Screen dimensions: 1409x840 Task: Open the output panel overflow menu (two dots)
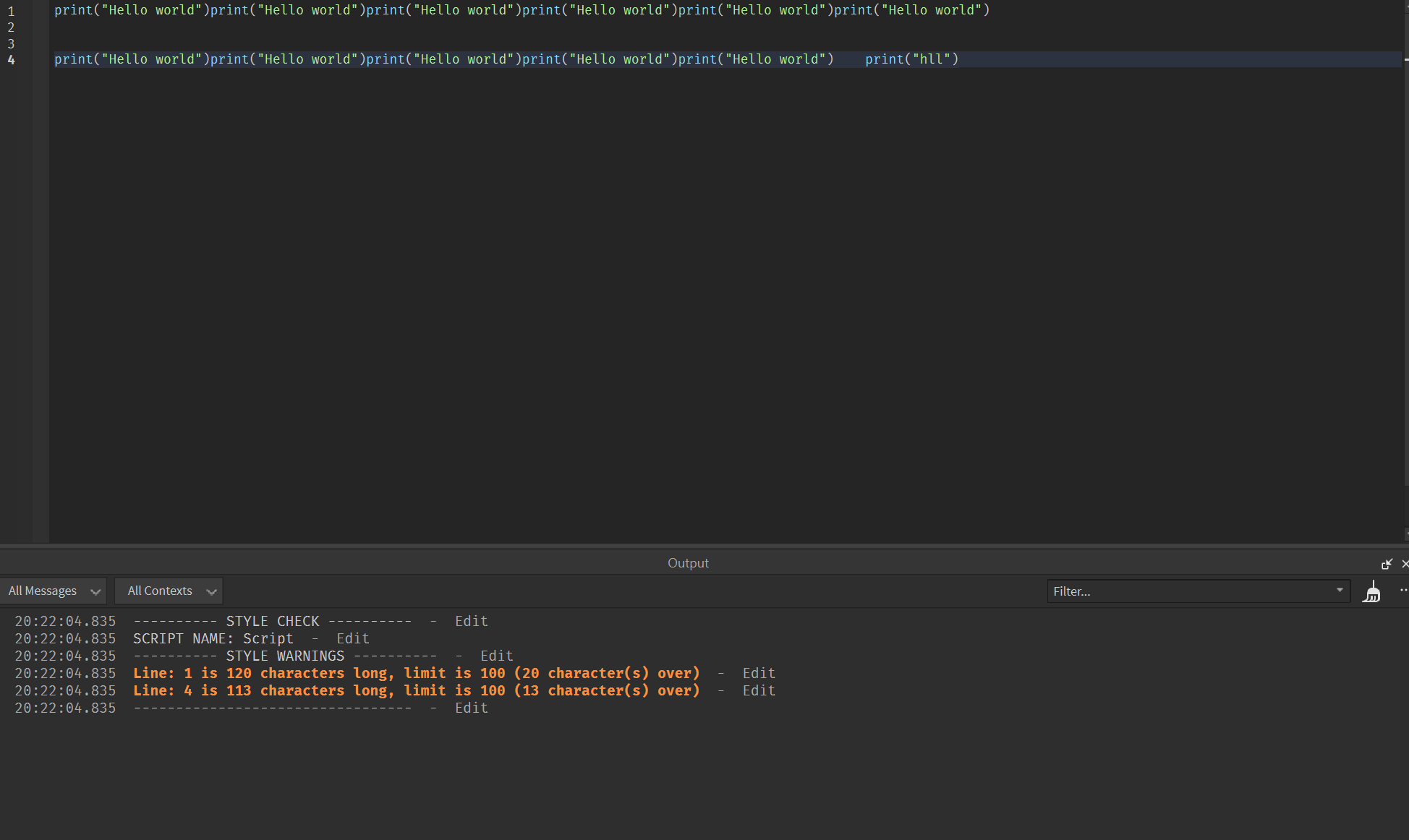(x=1403, y=591)
